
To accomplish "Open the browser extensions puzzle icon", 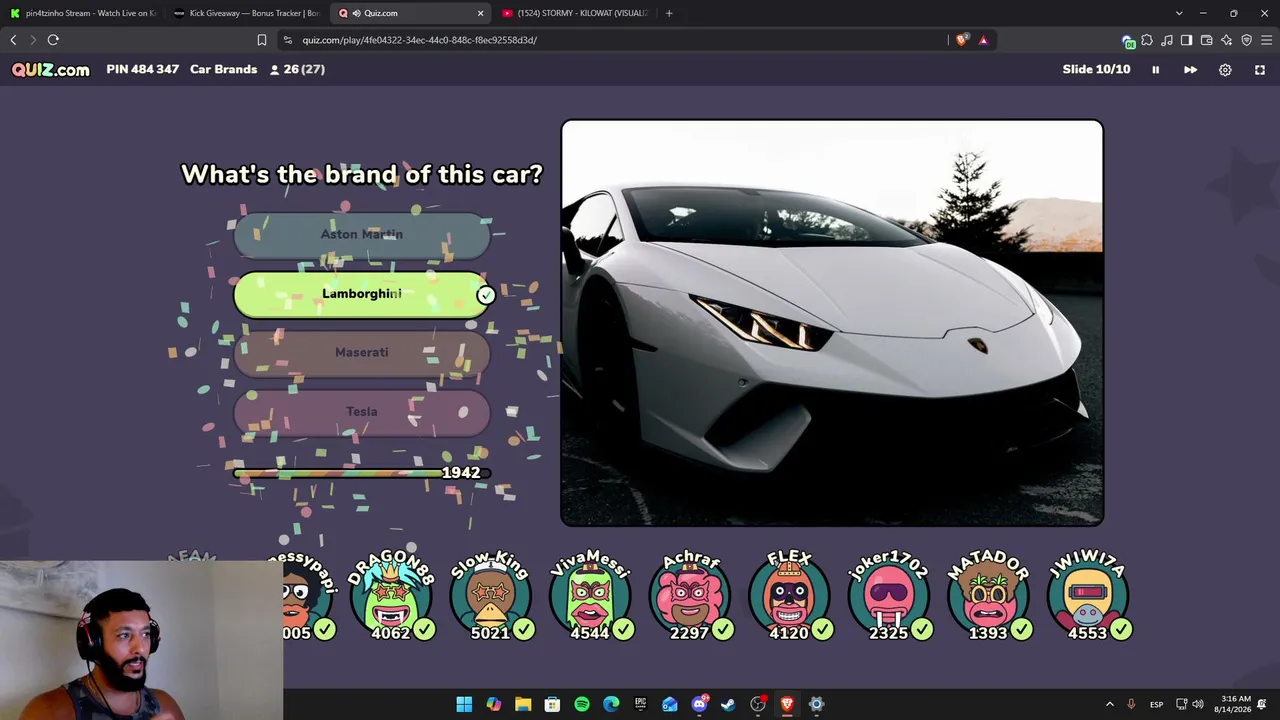I will click(1147, 40).
